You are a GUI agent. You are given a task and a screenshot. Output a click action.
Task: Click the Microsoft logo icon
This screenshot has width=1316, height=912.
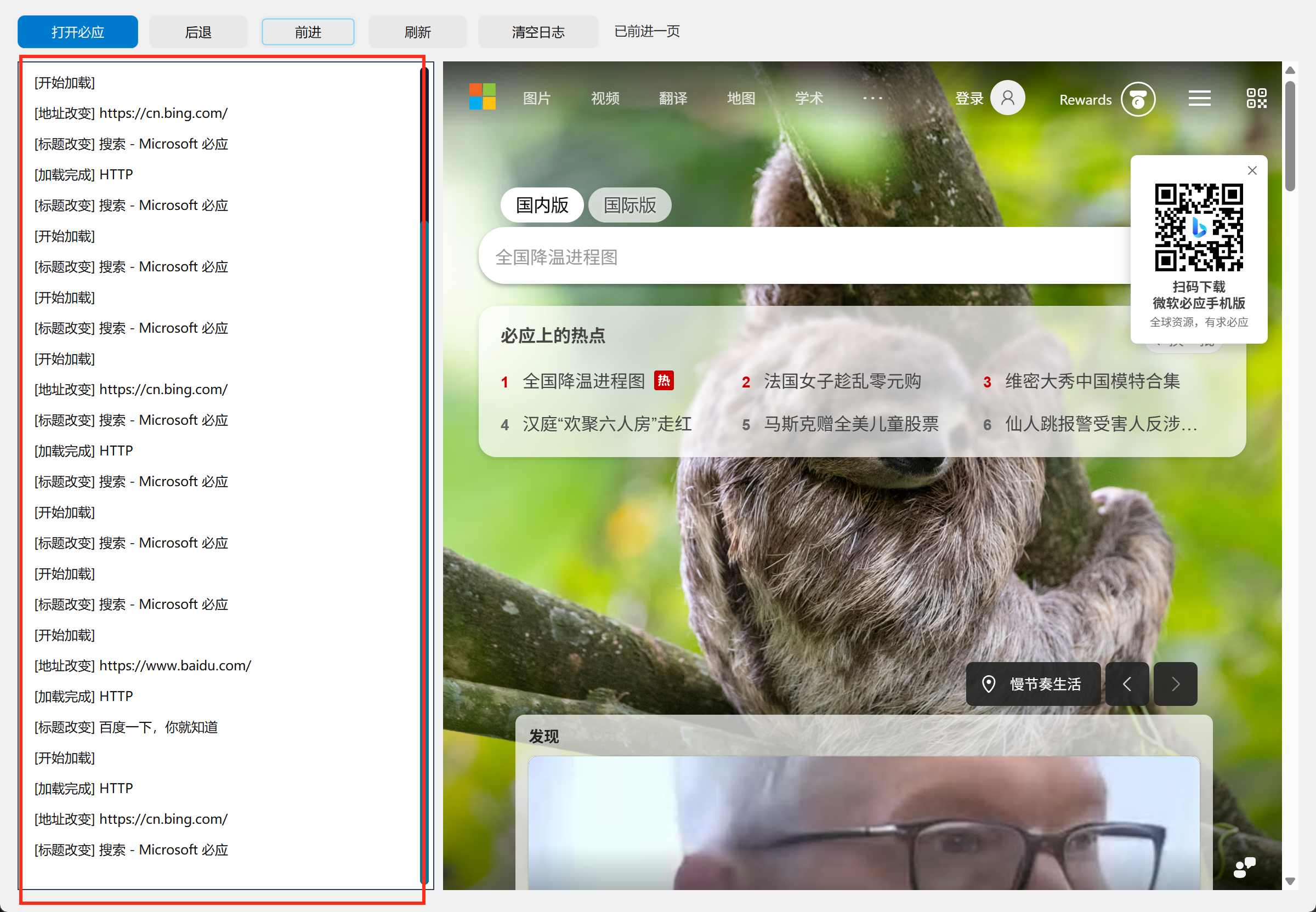click(x=482, y=96)
